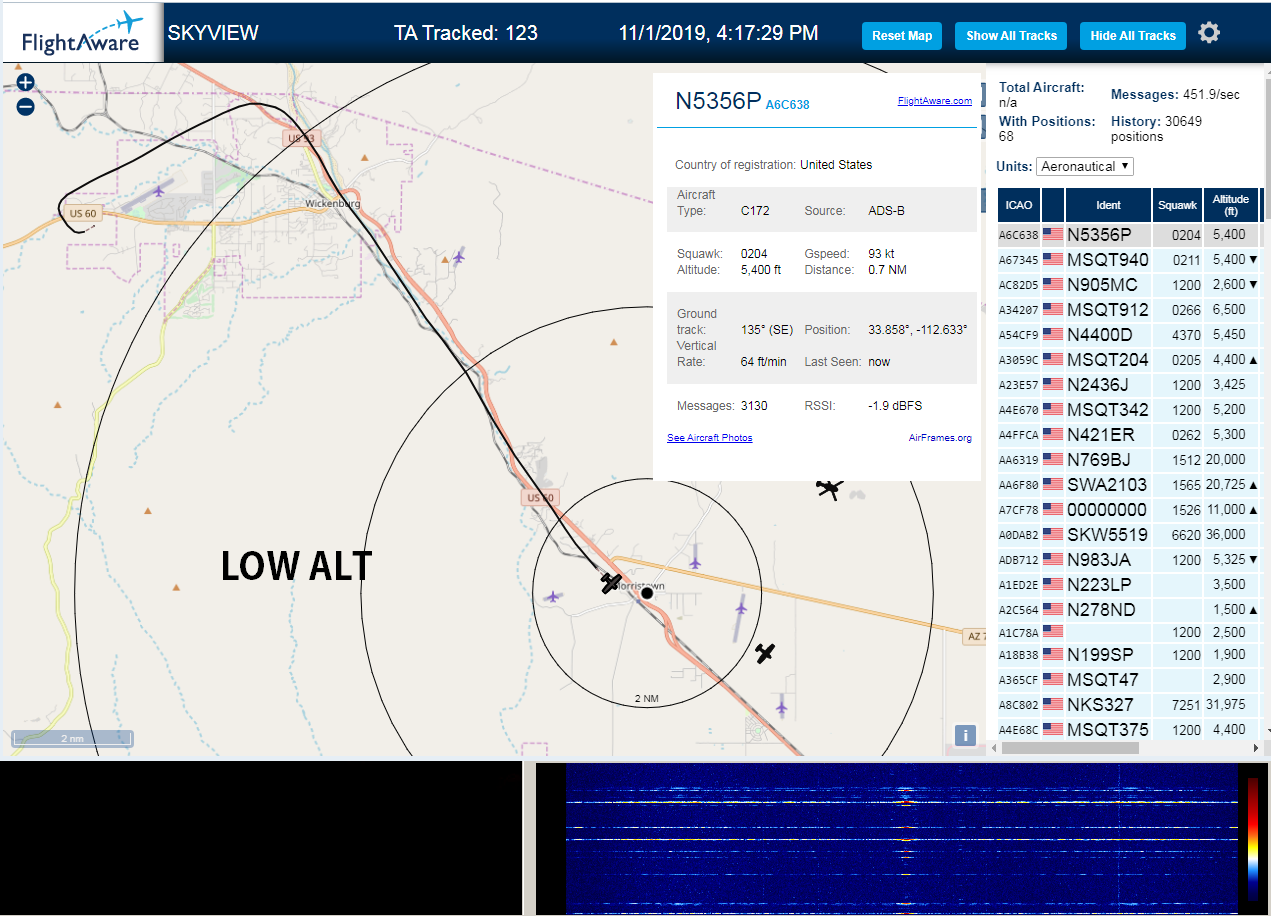Select aircraft row N4400D
This screenshot has width=1271, height=917.
click(1128, 335)
